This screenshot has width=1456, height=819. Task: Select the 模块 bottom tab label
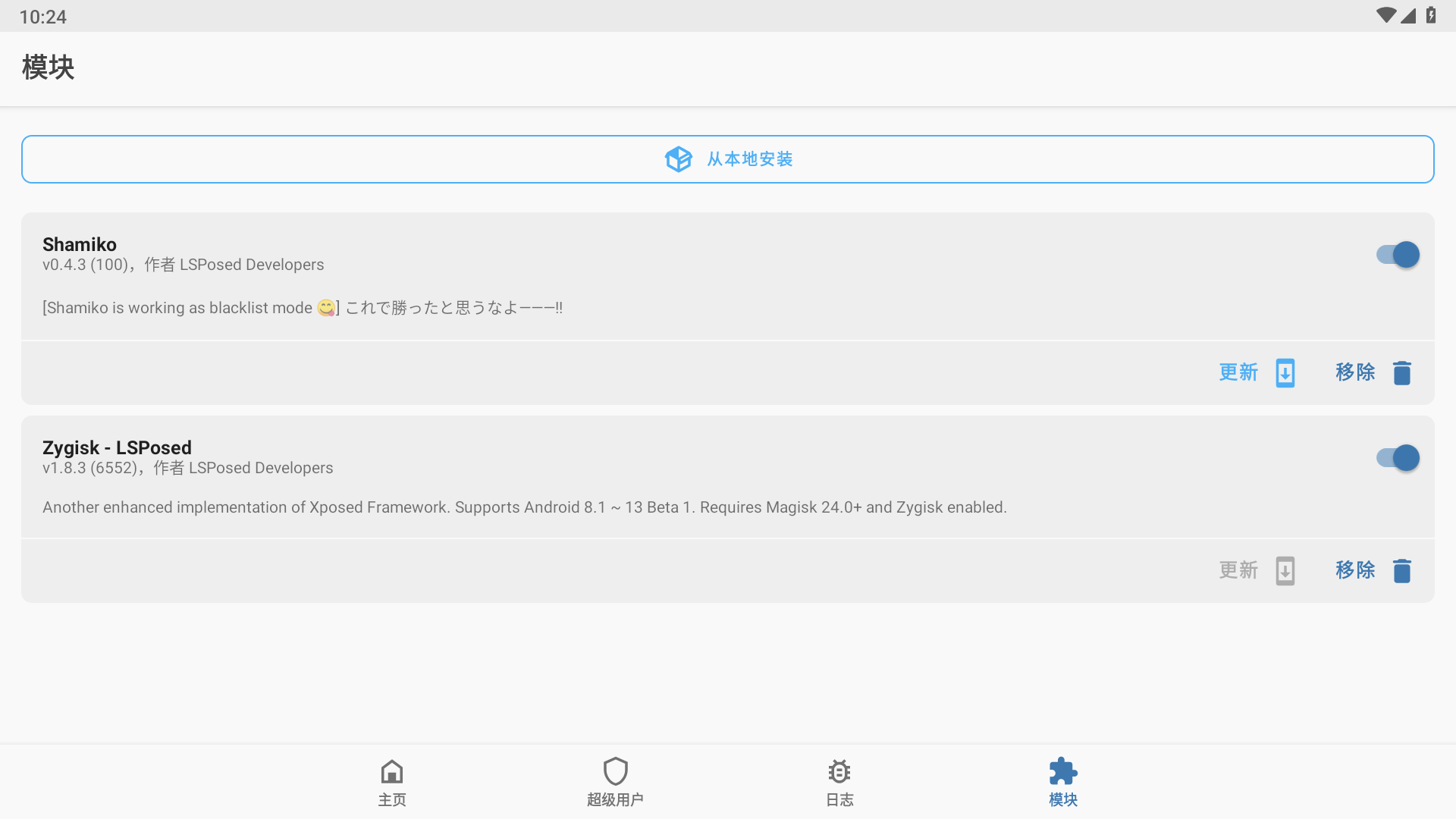click(1063, 800)
